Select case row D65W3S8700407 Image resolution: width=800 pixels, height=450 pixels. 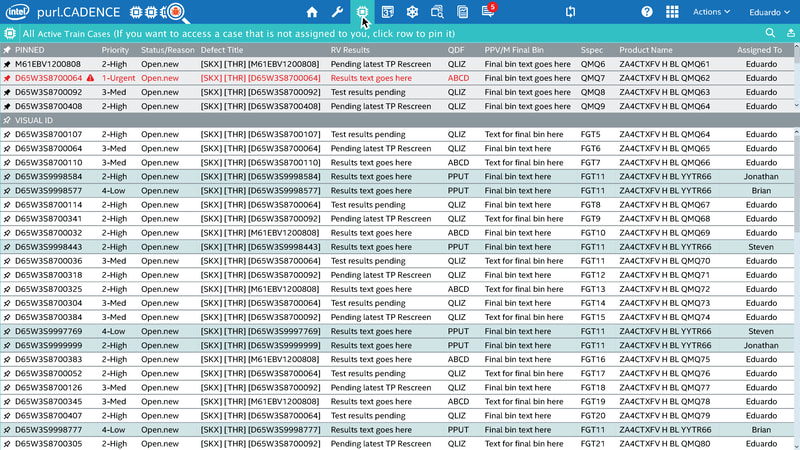click(x=396, y=416)
